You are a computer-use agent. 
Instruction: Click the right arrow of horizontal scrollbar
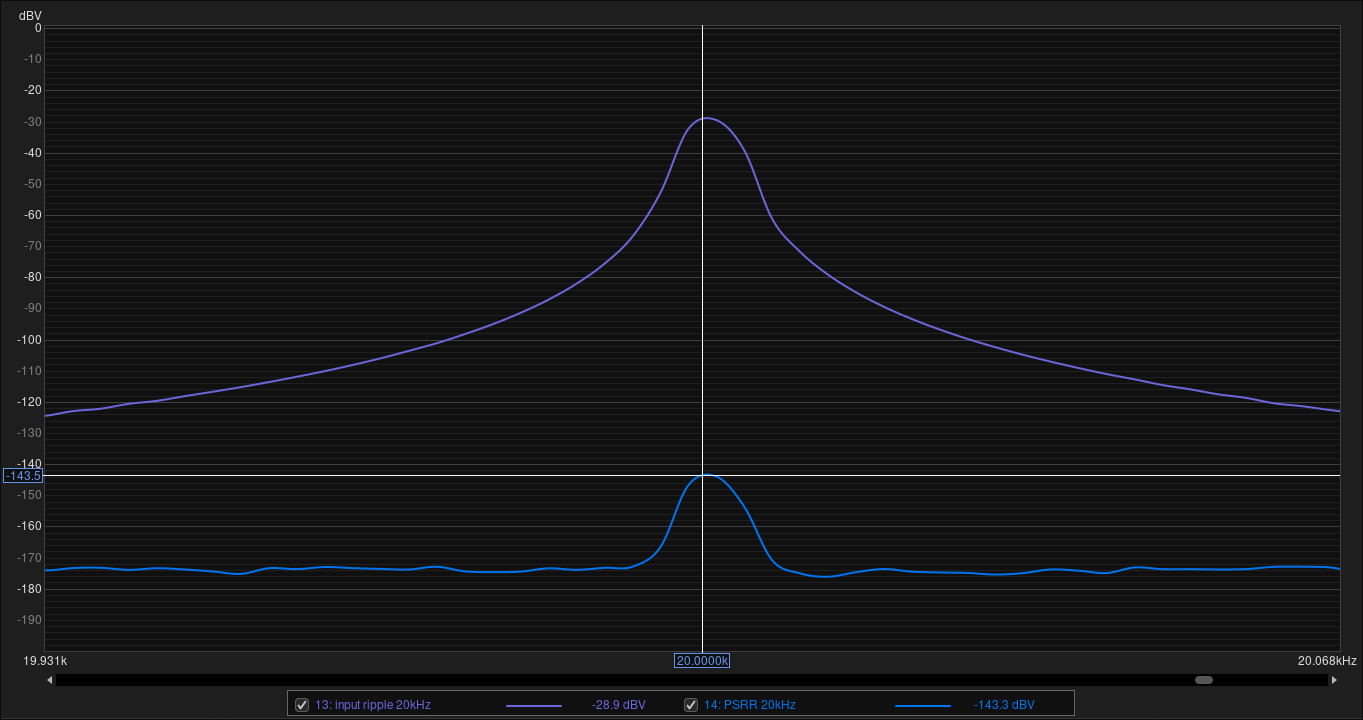click(x=1334, y=680)
